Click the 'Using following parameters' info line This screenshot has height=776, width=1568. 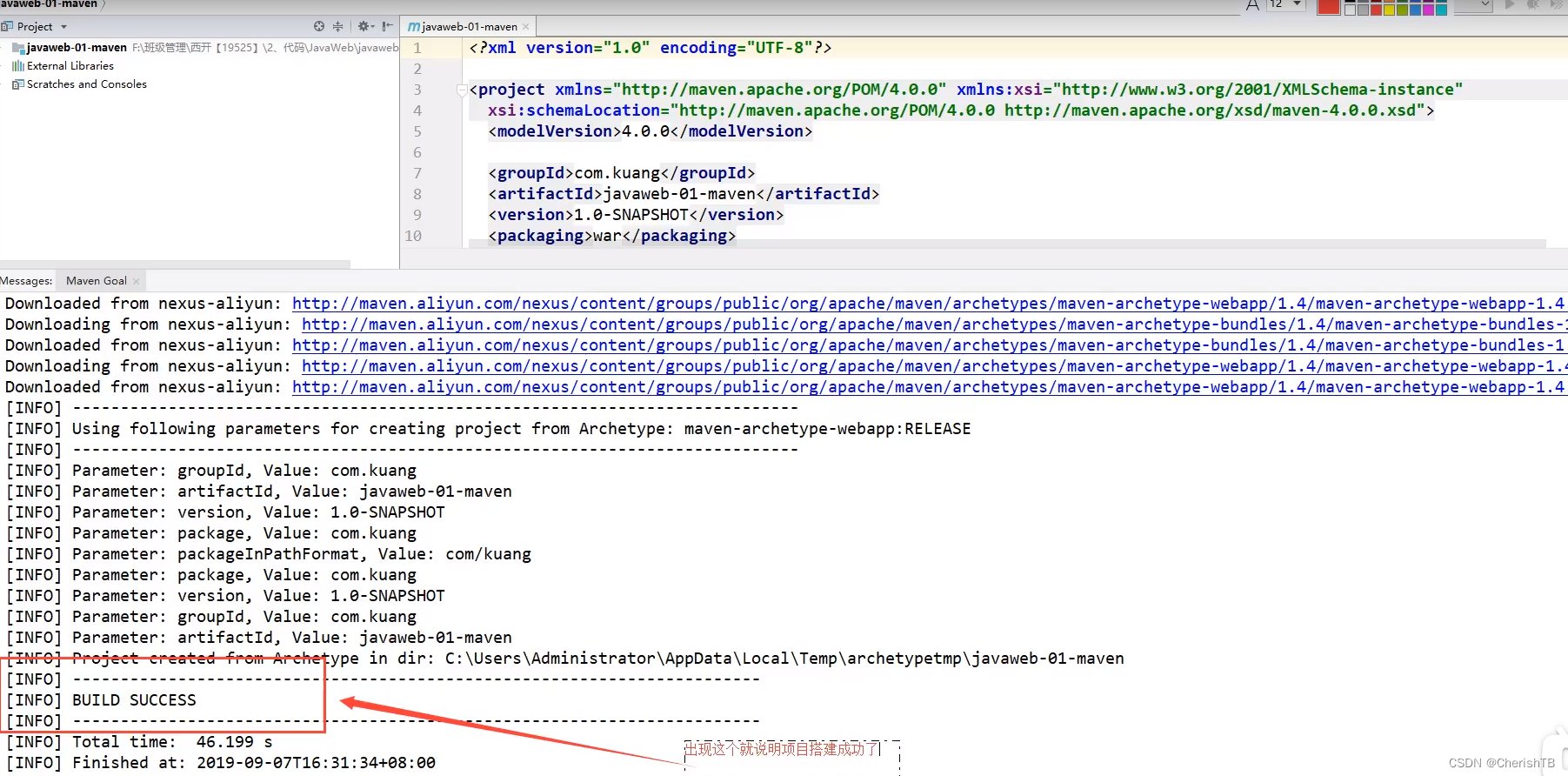click(489, 429)
